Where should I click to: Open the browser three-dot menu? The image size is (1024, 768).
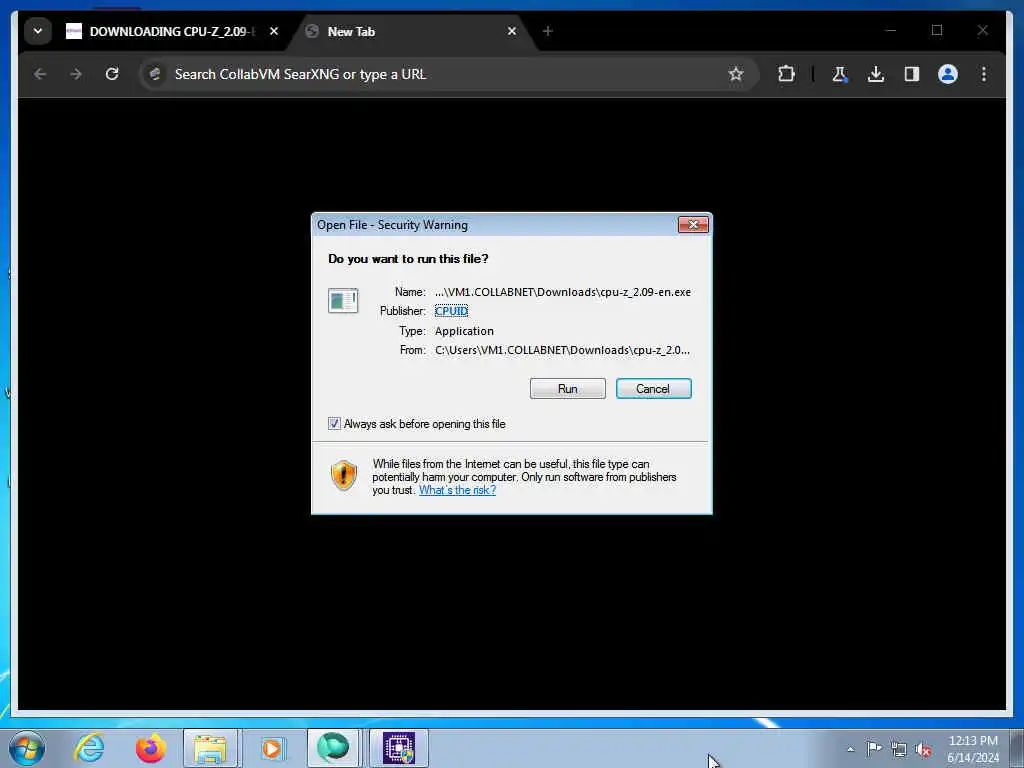click(984, 74)
